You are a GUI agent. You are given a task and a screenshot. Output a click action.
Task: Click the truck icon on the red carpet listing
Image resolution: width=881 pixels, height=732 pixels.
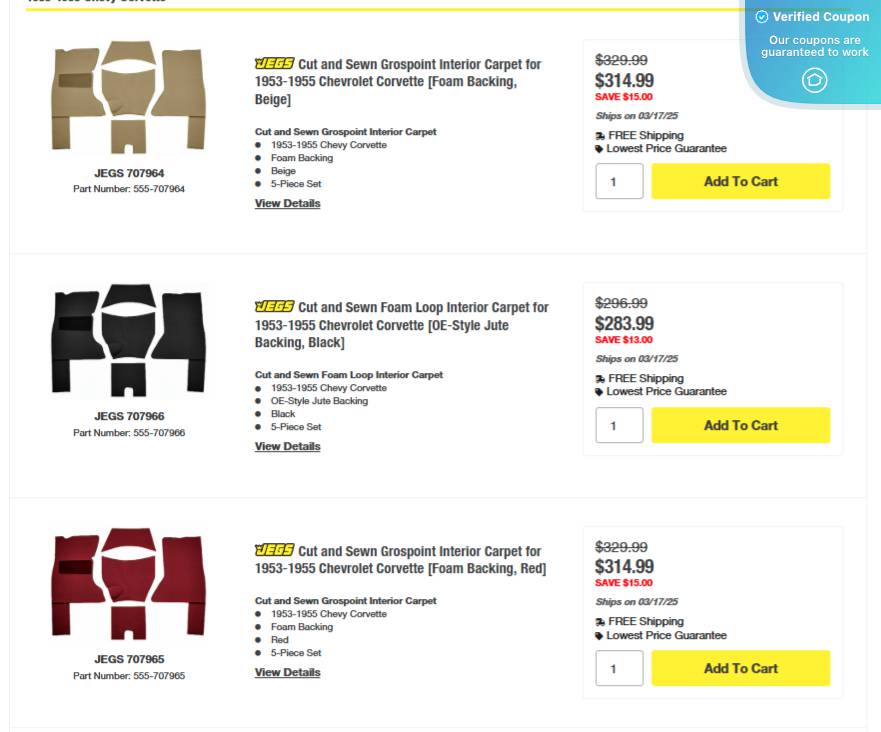pos(600,621)
